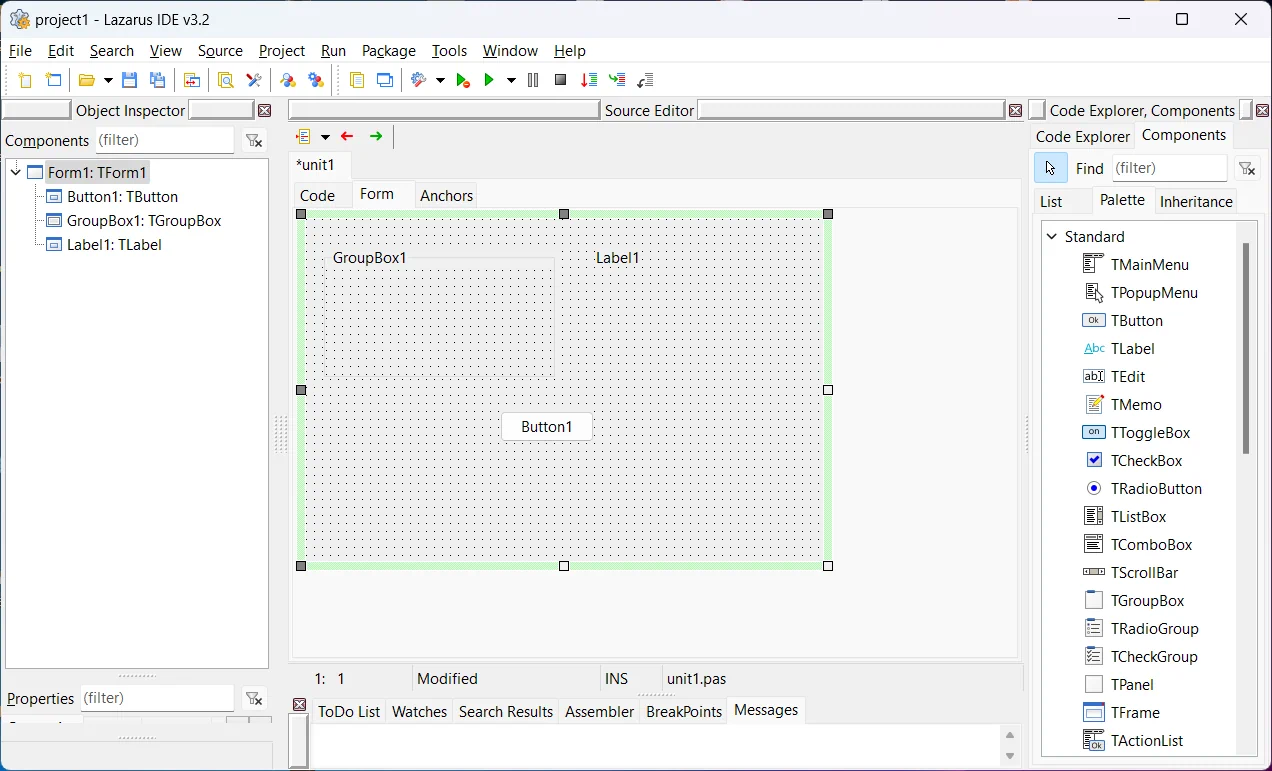The image size is (1272, 771).
Task: Open the build mode dropdown arrow
Action: coord(439,80)
